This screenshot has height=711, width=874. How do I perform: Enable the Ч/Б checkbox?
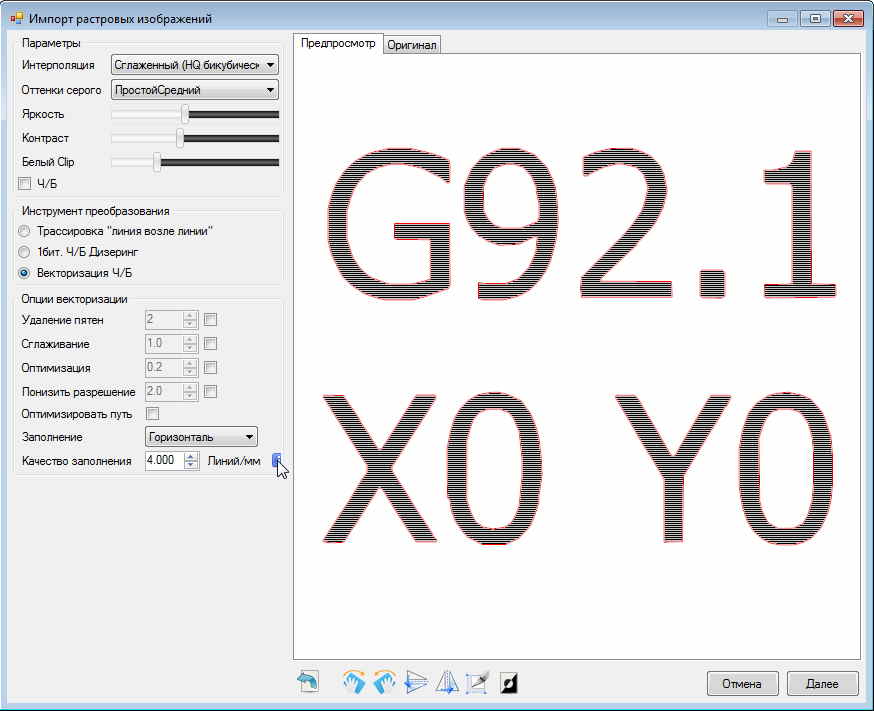tap(25, 183)
